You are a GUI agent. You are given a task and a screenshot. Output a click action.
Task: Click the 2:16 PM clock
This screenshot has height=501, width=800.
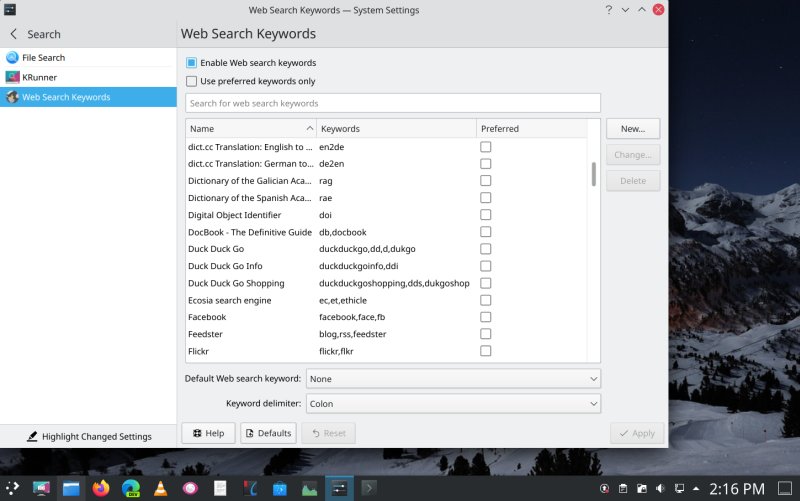(737, 489)
